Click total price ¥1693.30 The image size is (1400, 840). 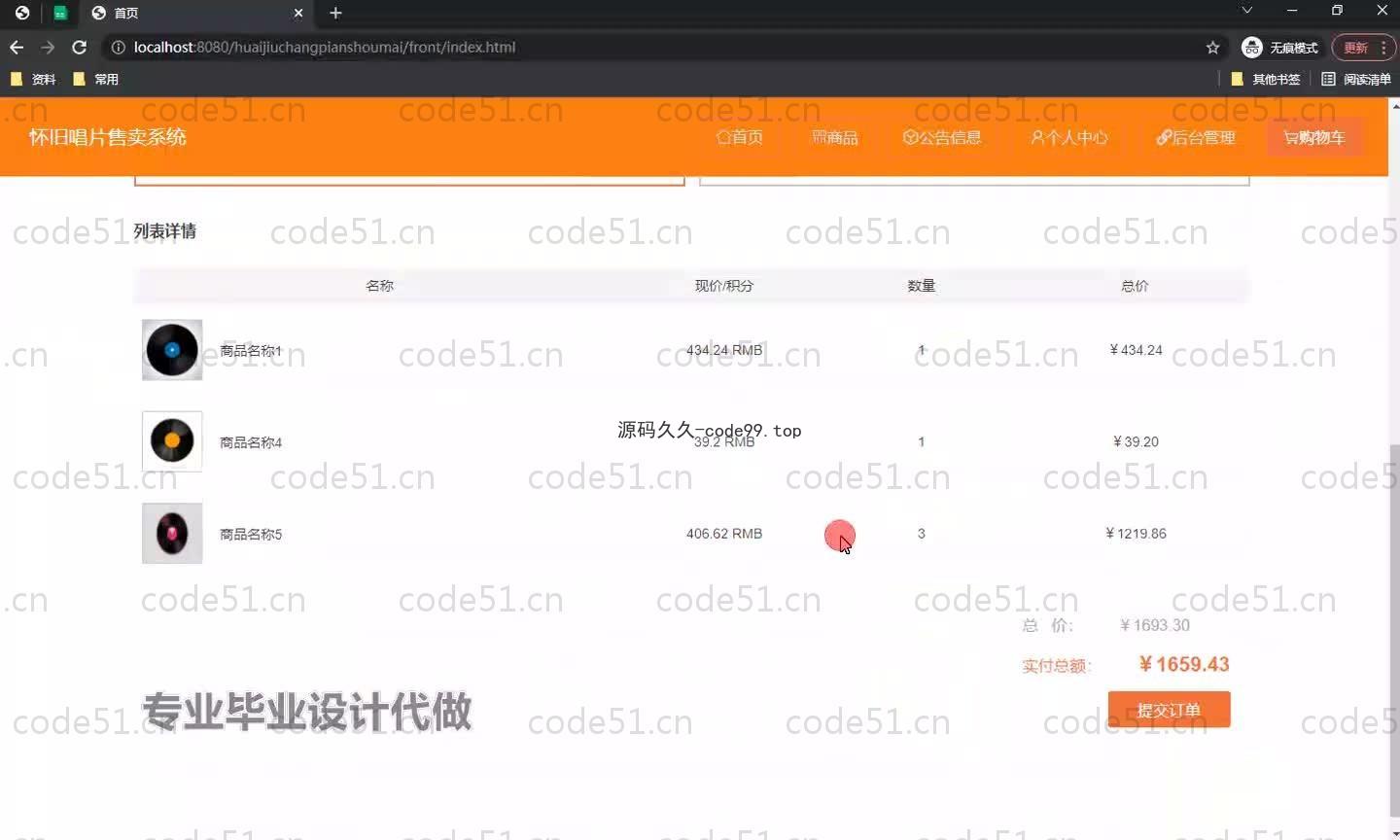coord(1155,625)
